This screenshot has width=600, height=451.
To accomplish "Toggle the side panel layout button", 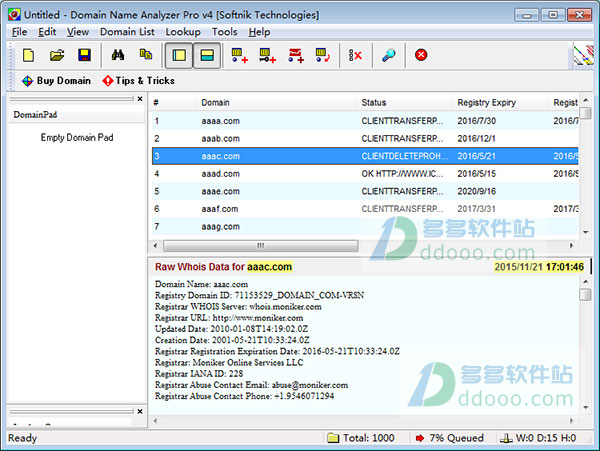I will (x=179, y=55).
